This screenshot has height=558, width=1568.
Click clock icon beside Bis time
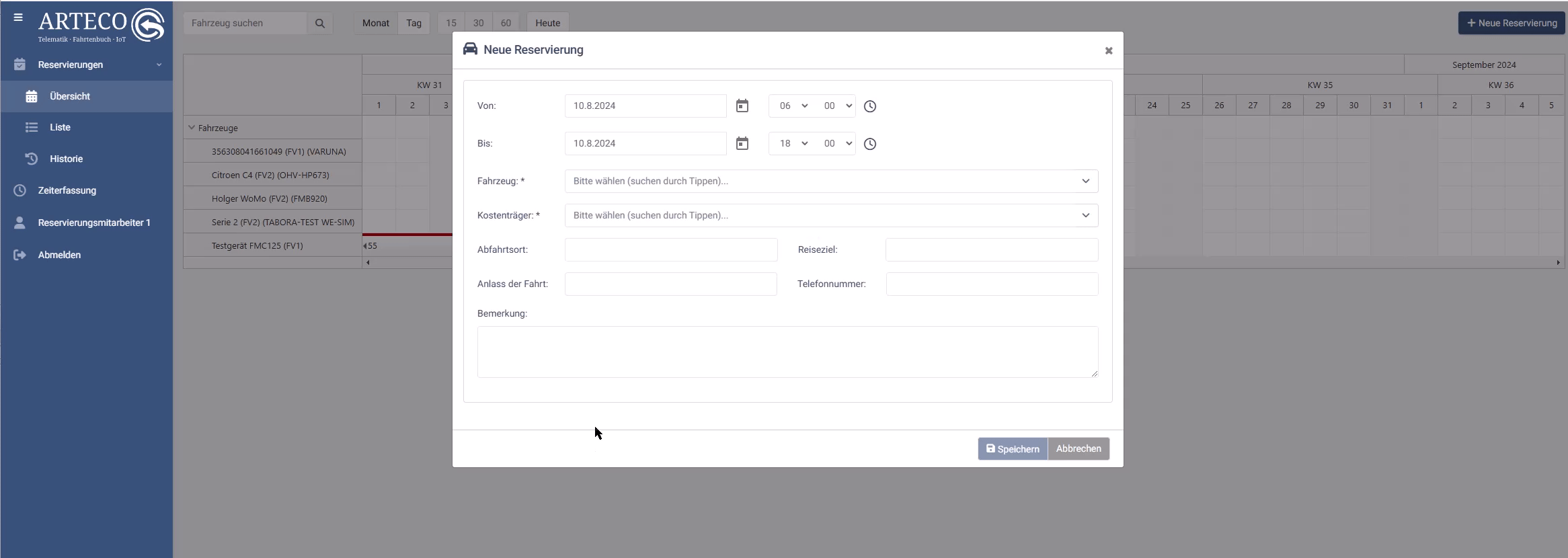[x=869, y=144]
